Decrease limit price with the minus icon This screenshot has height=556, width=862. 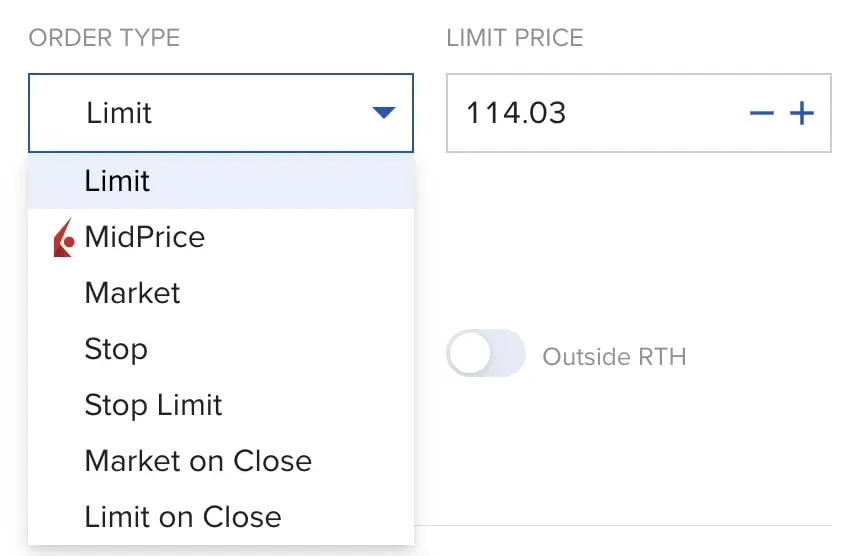click(x=762, y=113)
